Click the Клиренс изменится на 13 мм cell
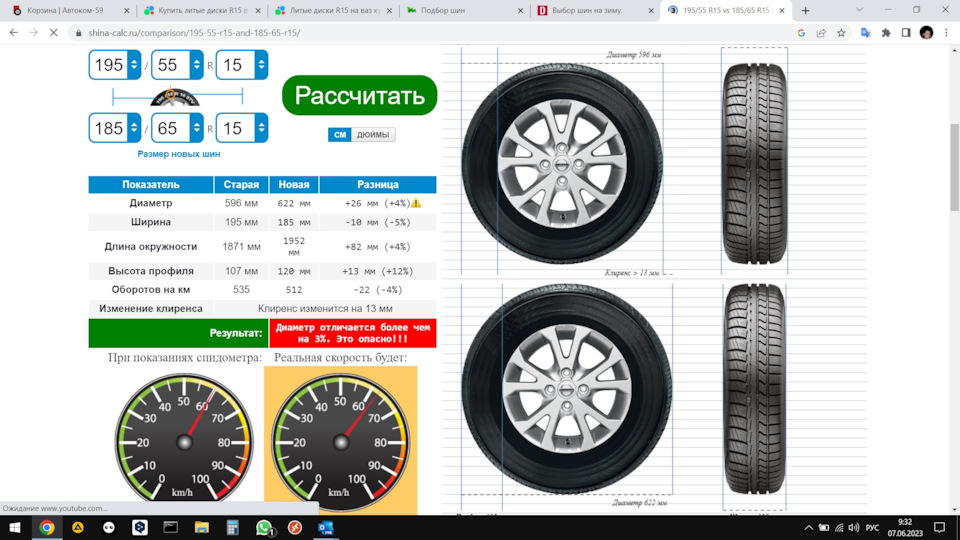This screenshot has width=960, height=540. click(x=325, y=309)
